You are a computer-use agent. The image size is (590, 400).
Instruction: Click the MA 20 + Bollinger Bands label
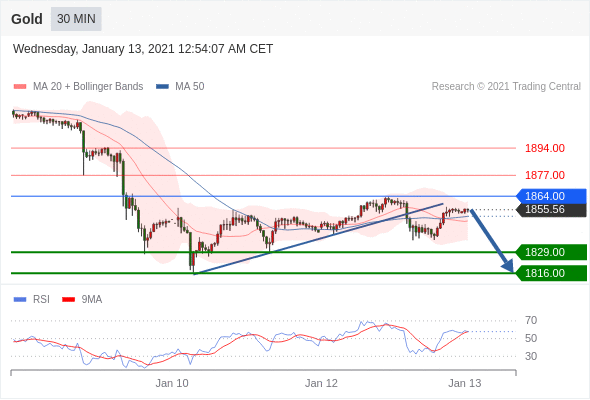(88, 87)
